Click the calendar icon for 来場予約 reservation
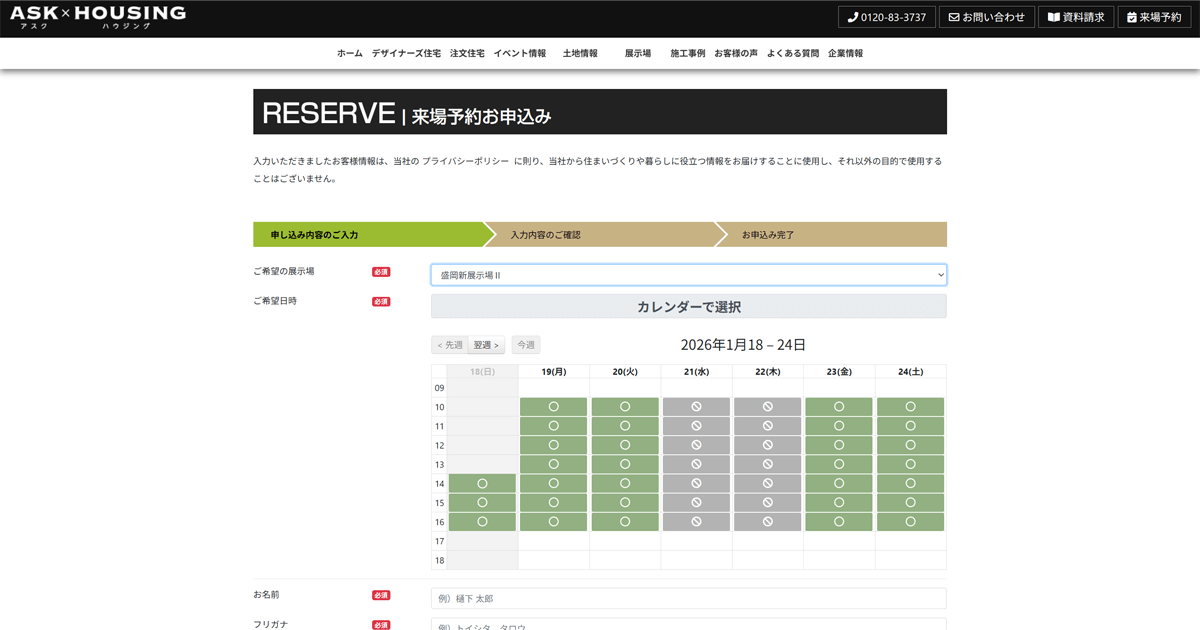 (1155, 16)
